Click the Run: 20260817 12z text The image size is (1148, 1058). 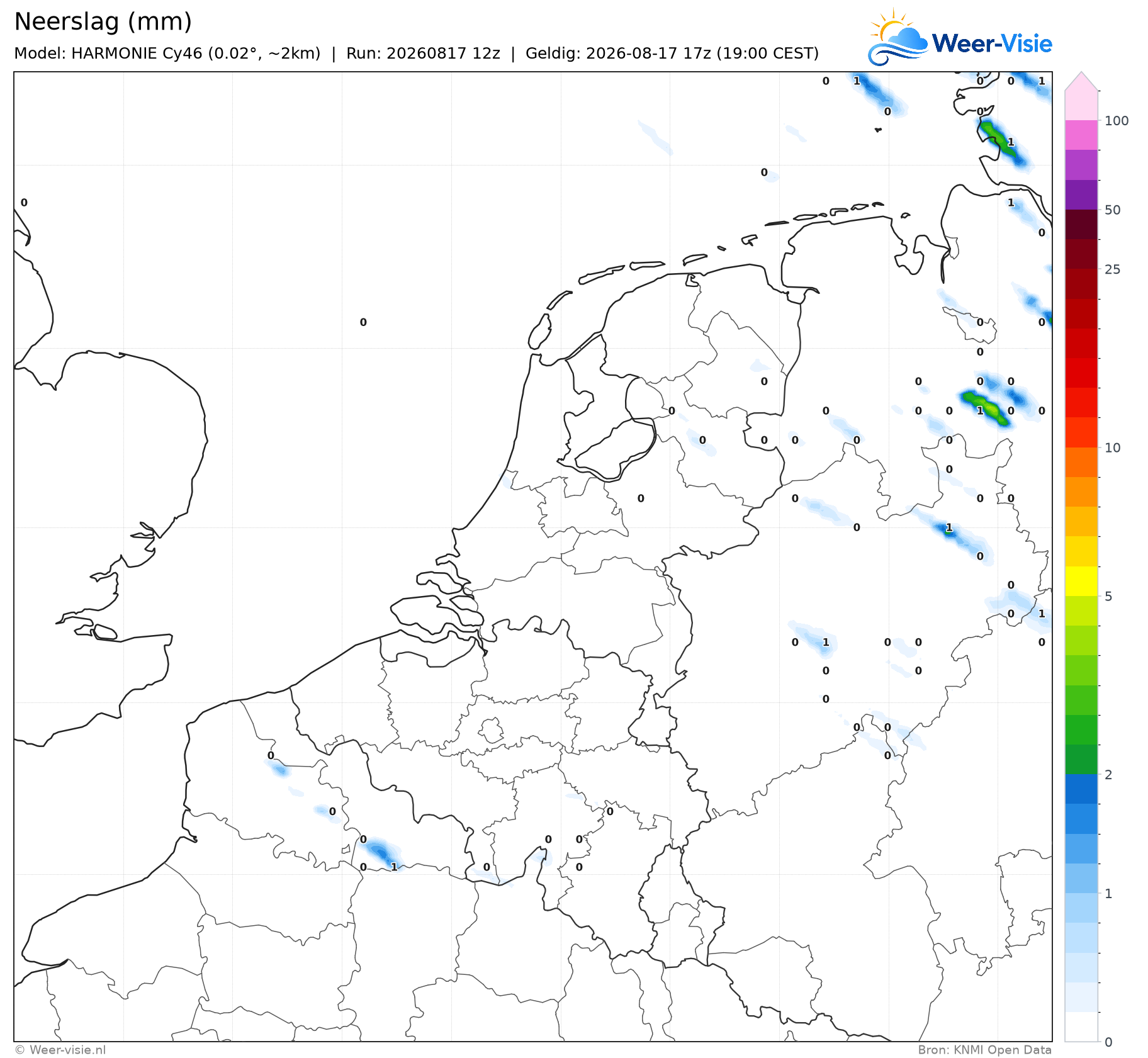tap(423, 53)
